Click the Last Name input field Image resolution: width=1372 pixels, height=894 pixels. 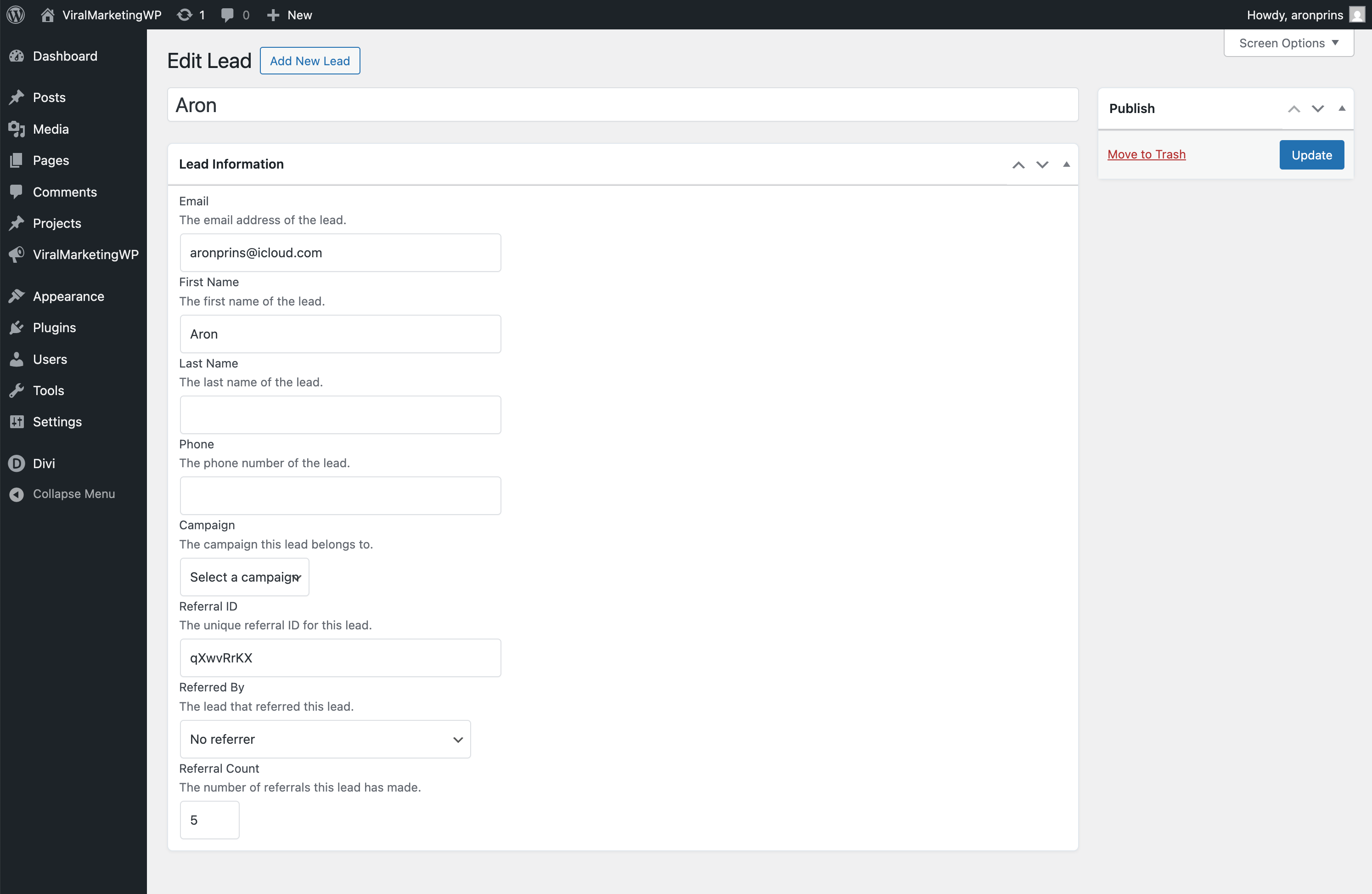click(340, 415)
